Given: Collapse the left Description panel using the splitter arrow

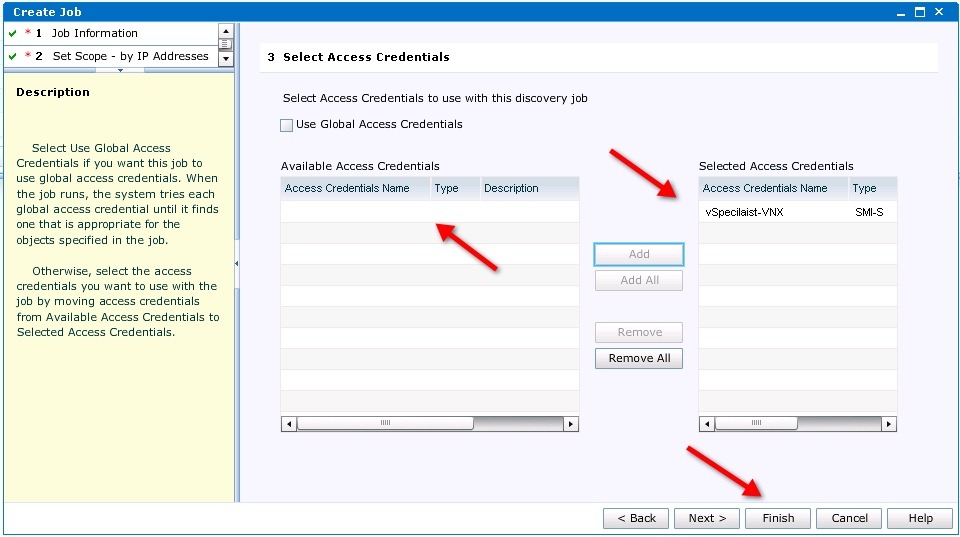Looking at the screenshot, I should point(237,263).
